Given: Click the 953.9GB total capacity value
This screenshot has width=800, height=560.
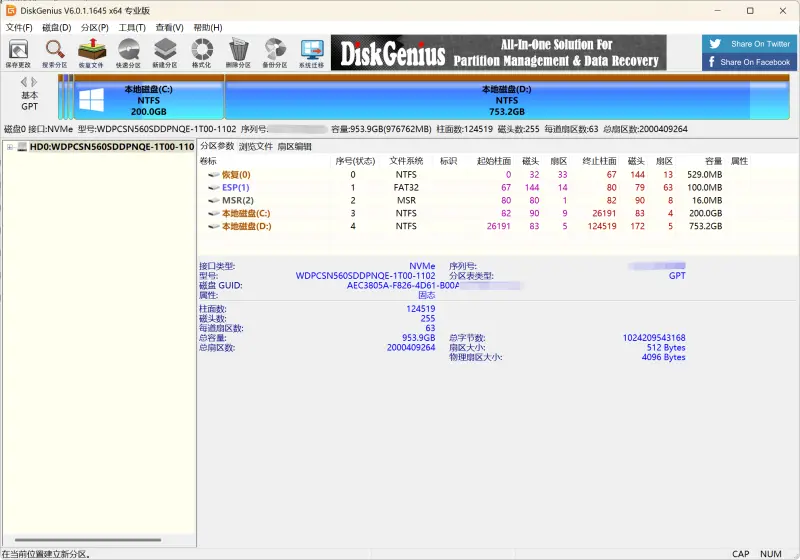Looking at the screenshot, I should pyautogui.click(x=418, y=338).
